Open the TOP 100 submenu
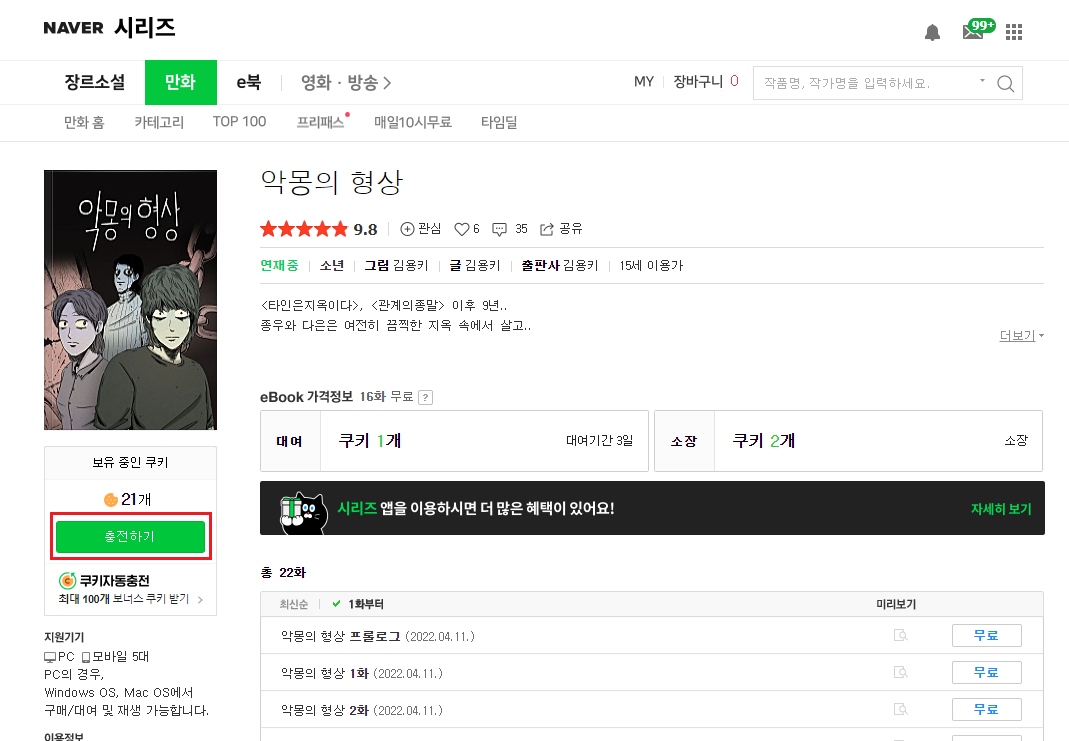 point(239,122)
